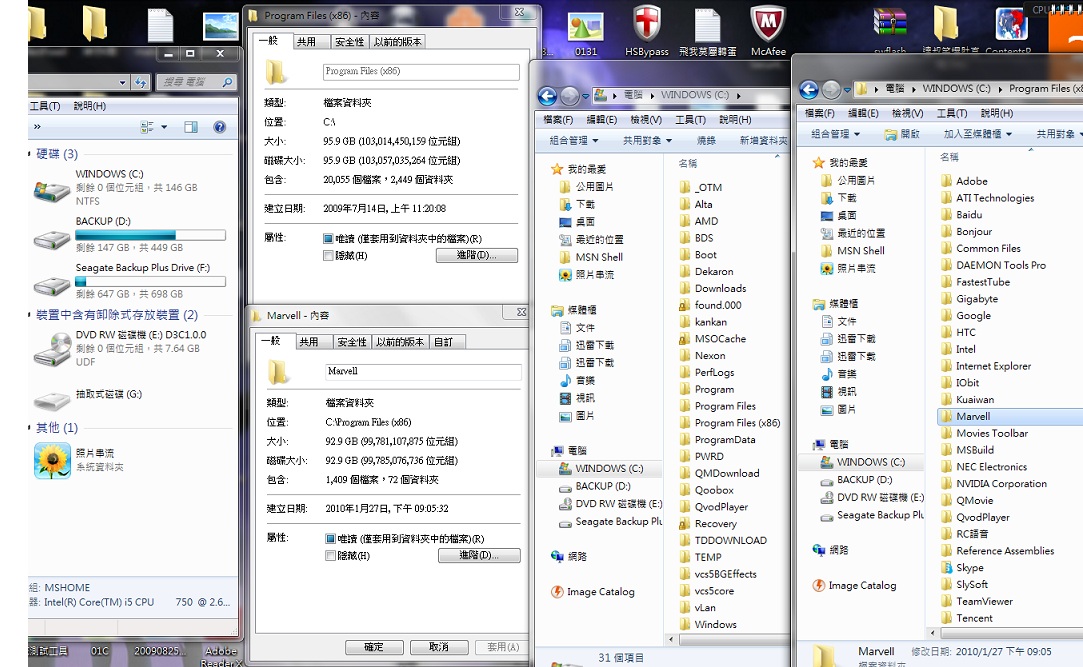Open the File menu in WINDOWS (C:) window
This screenshot has height=667, width=1083.
[558, 119]
